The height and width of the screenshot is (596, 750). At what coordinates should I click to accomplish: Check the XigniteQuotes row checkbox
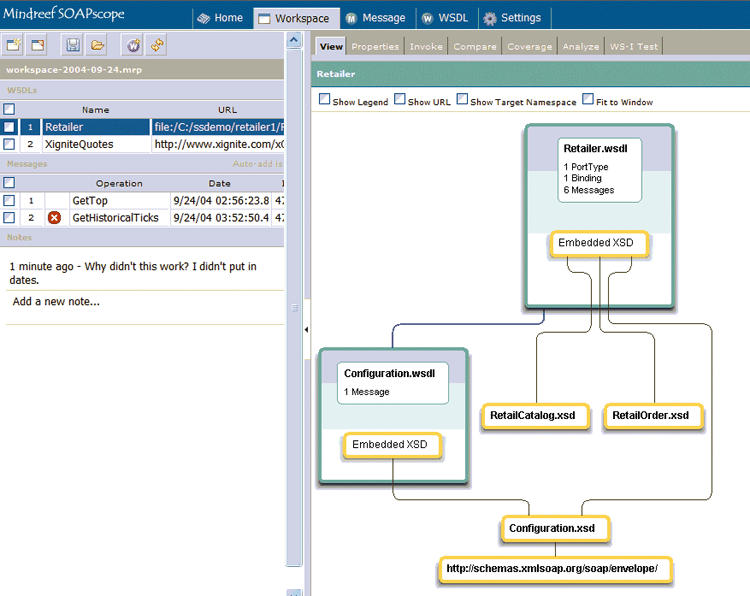click(9, 144)
